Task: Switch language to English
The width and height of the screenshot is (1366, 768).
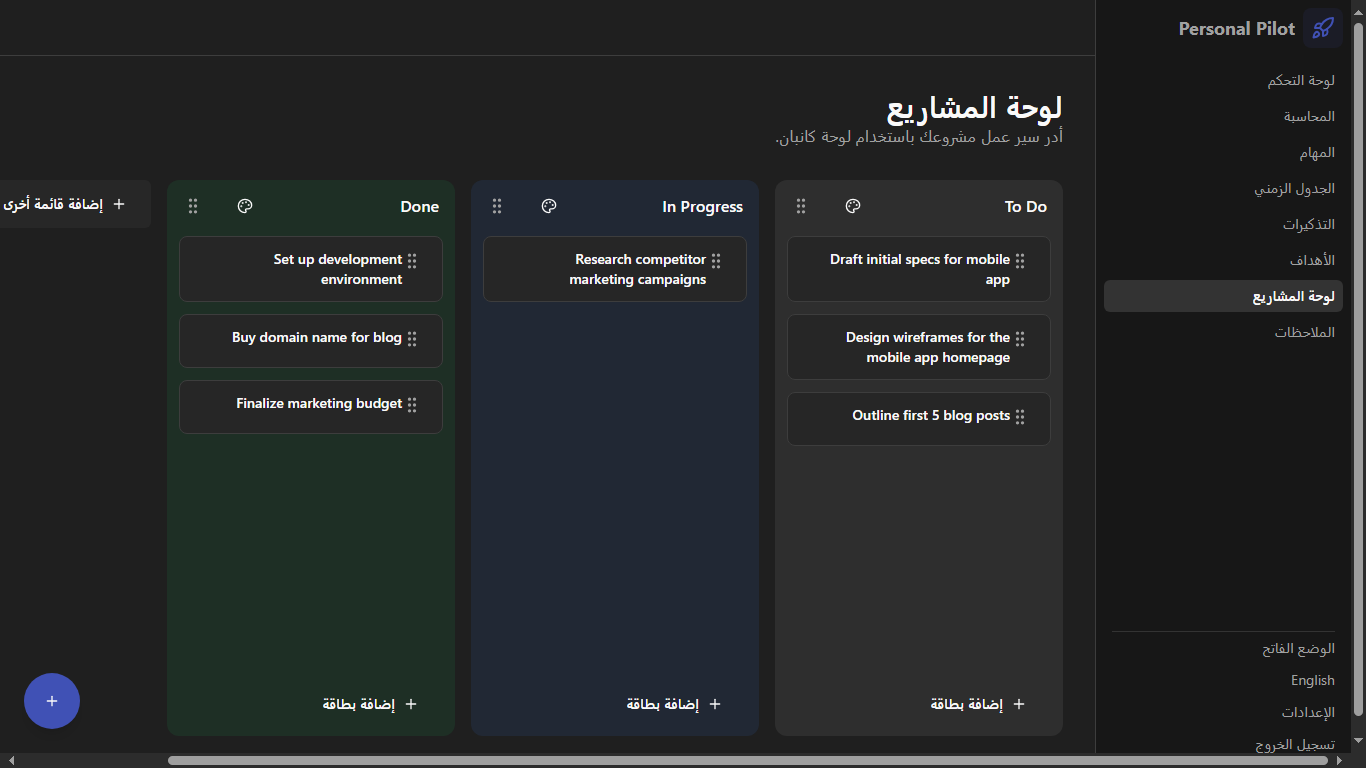Action: (x=1312, y=681)
